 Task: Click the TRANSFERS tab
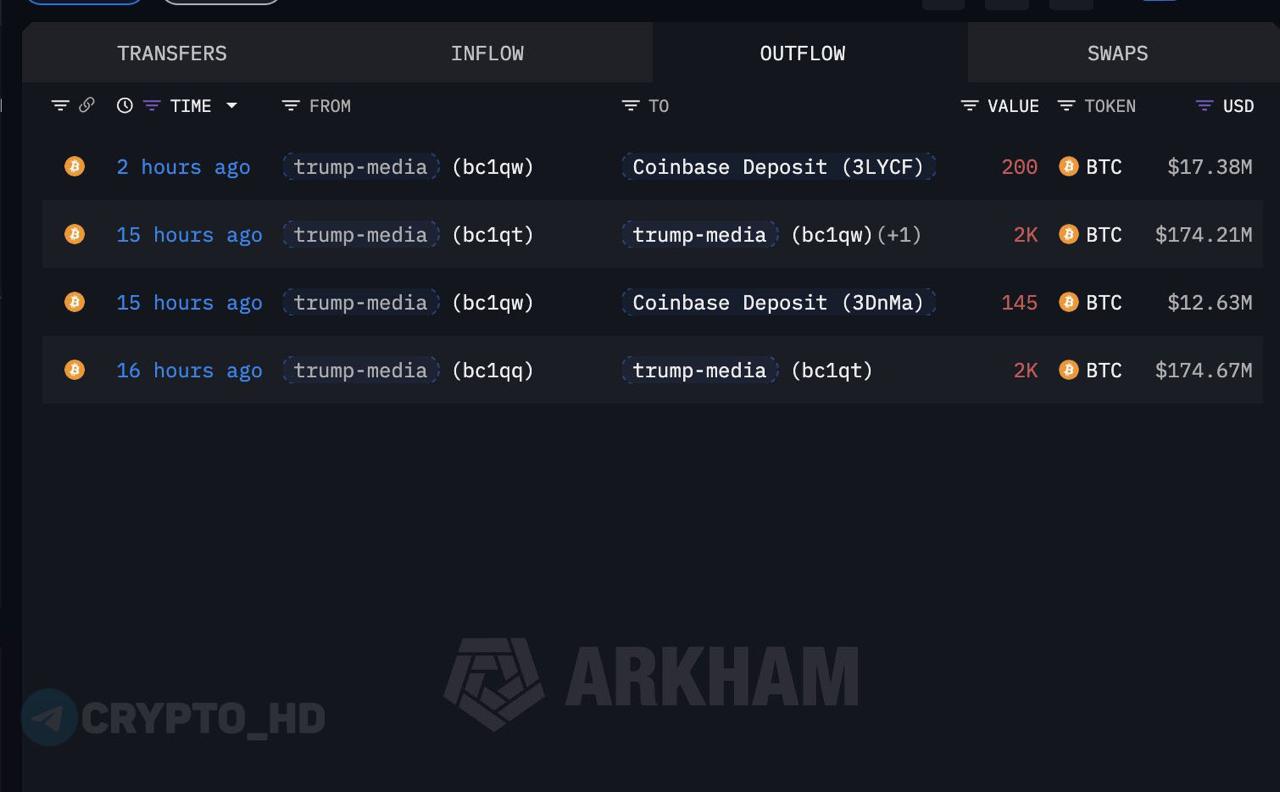(x=172, y=52)
